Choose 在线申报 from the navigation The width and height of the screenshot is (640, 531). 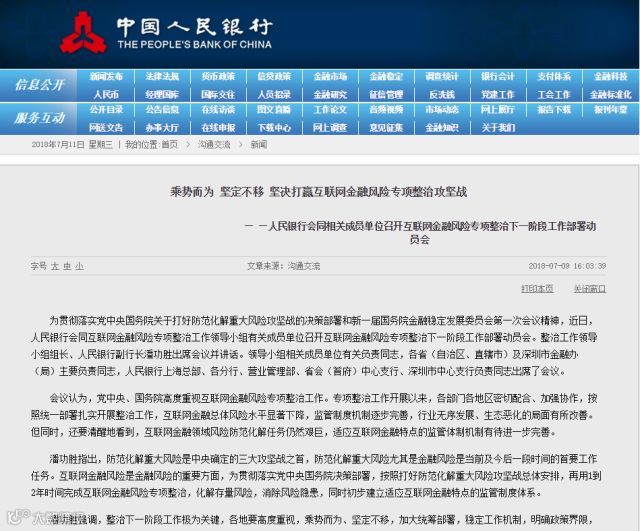(218, 128)
